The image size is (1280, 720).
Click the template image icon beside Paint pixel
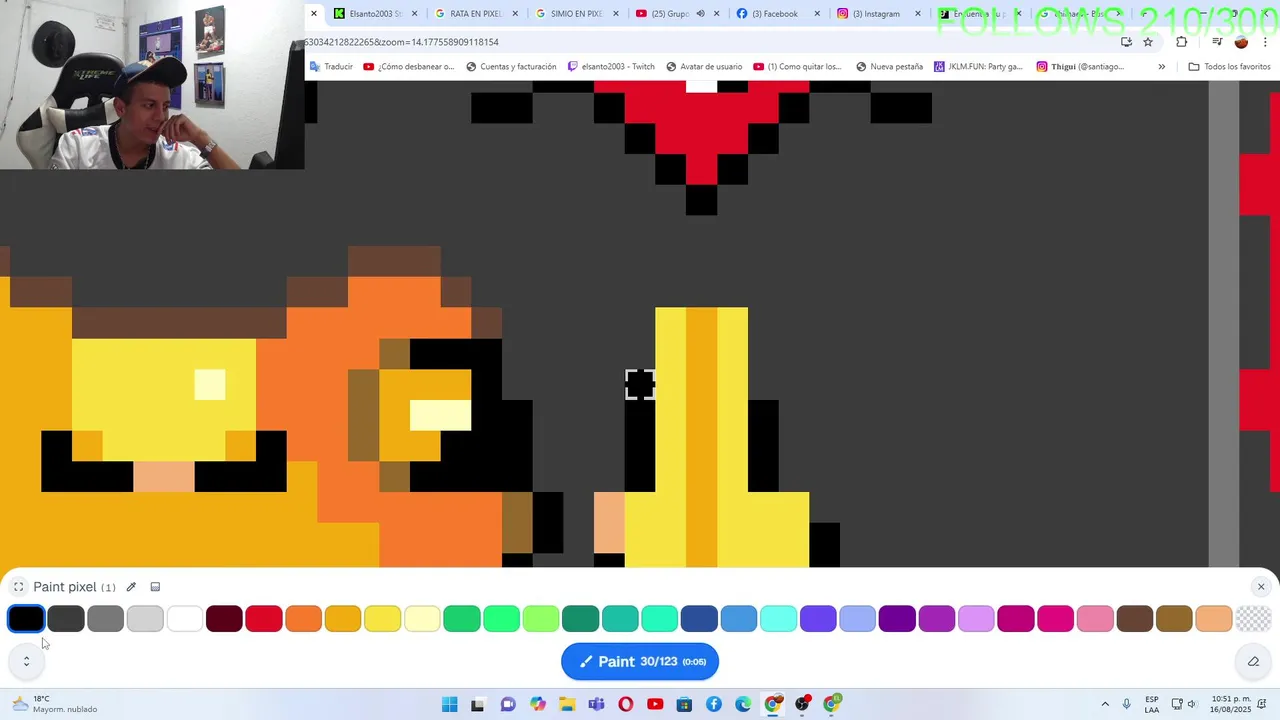point(155,587)
